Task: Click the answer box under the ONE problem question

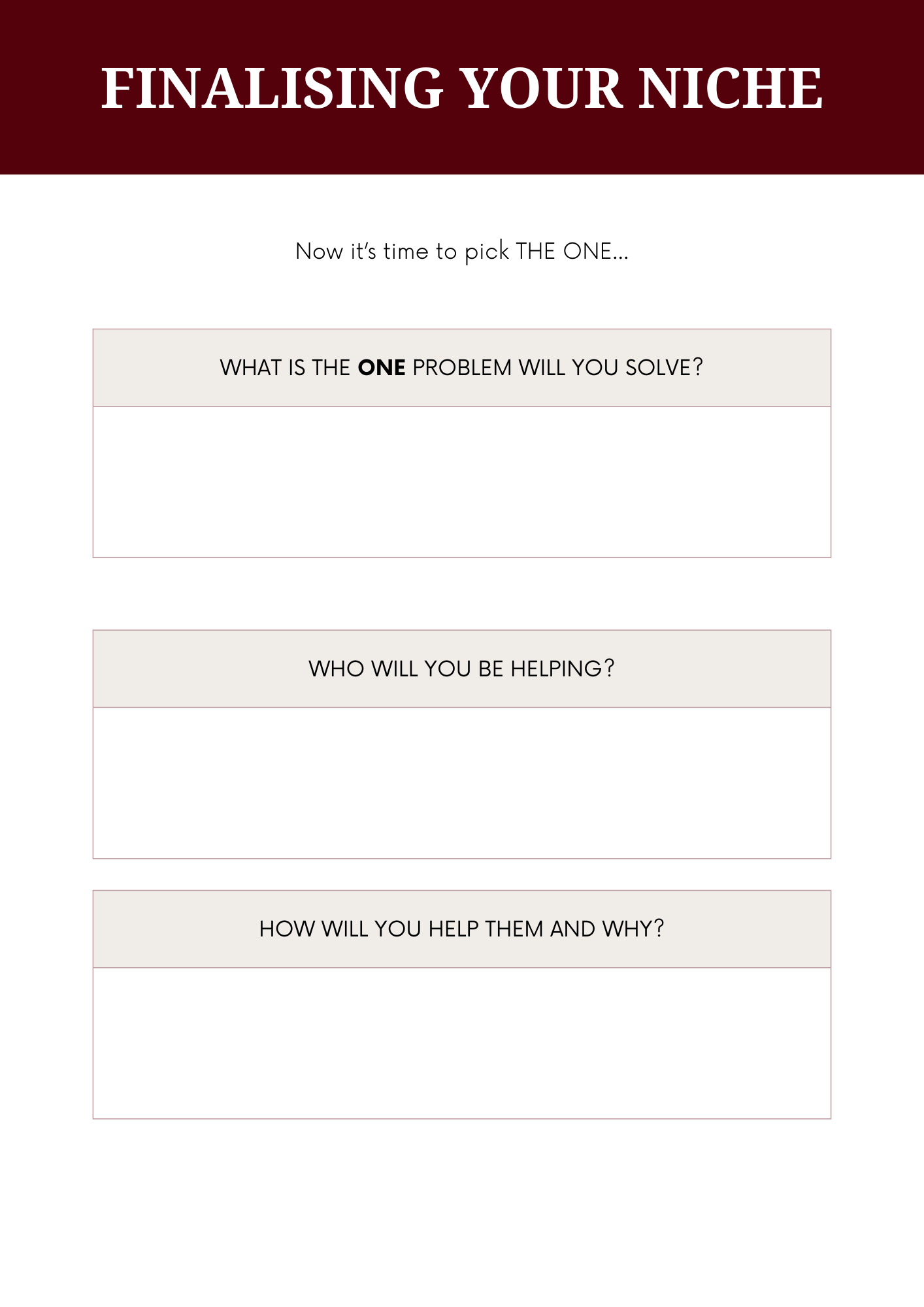Action: 461,482
